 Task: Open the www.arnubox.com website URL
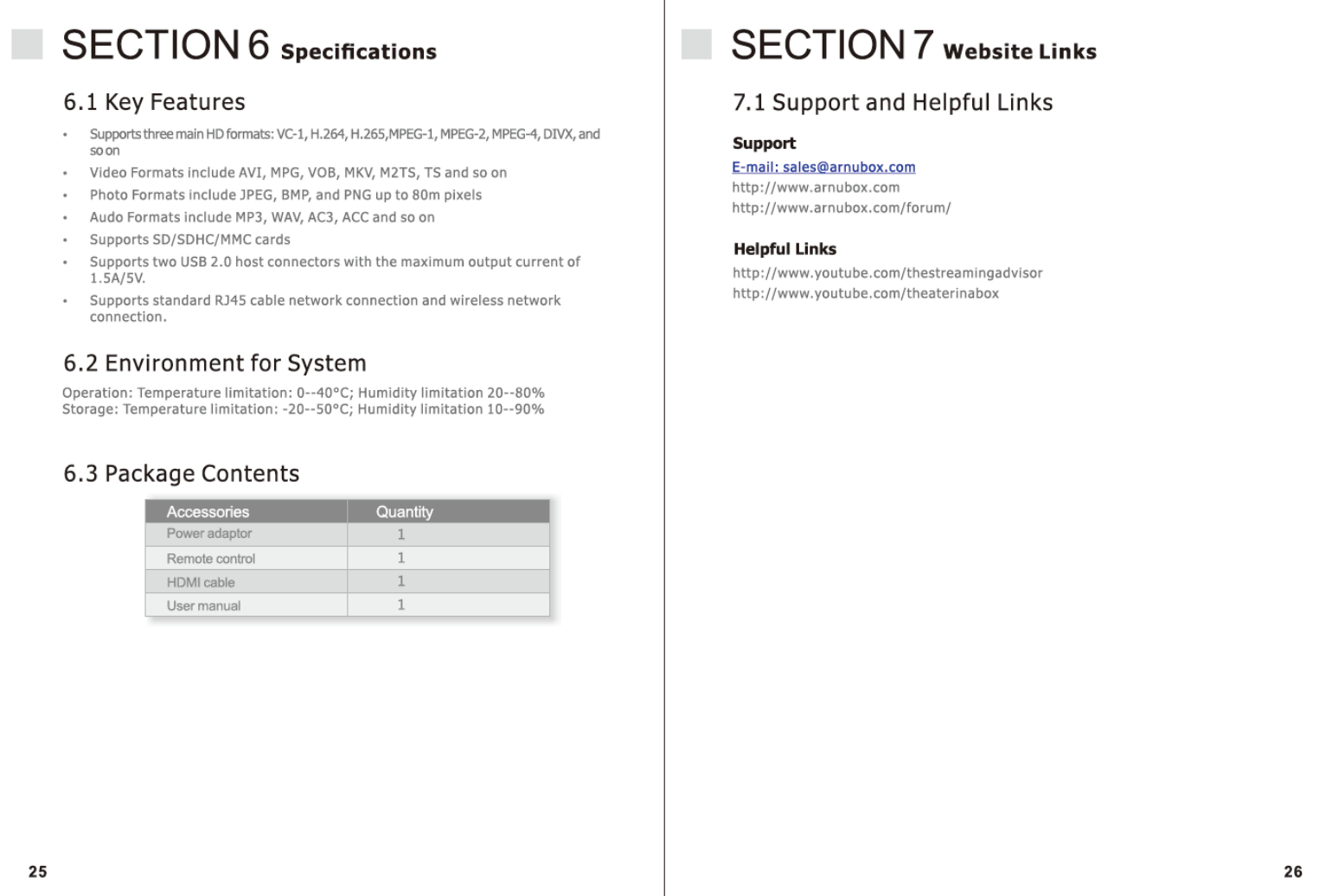tap(815, 188)
